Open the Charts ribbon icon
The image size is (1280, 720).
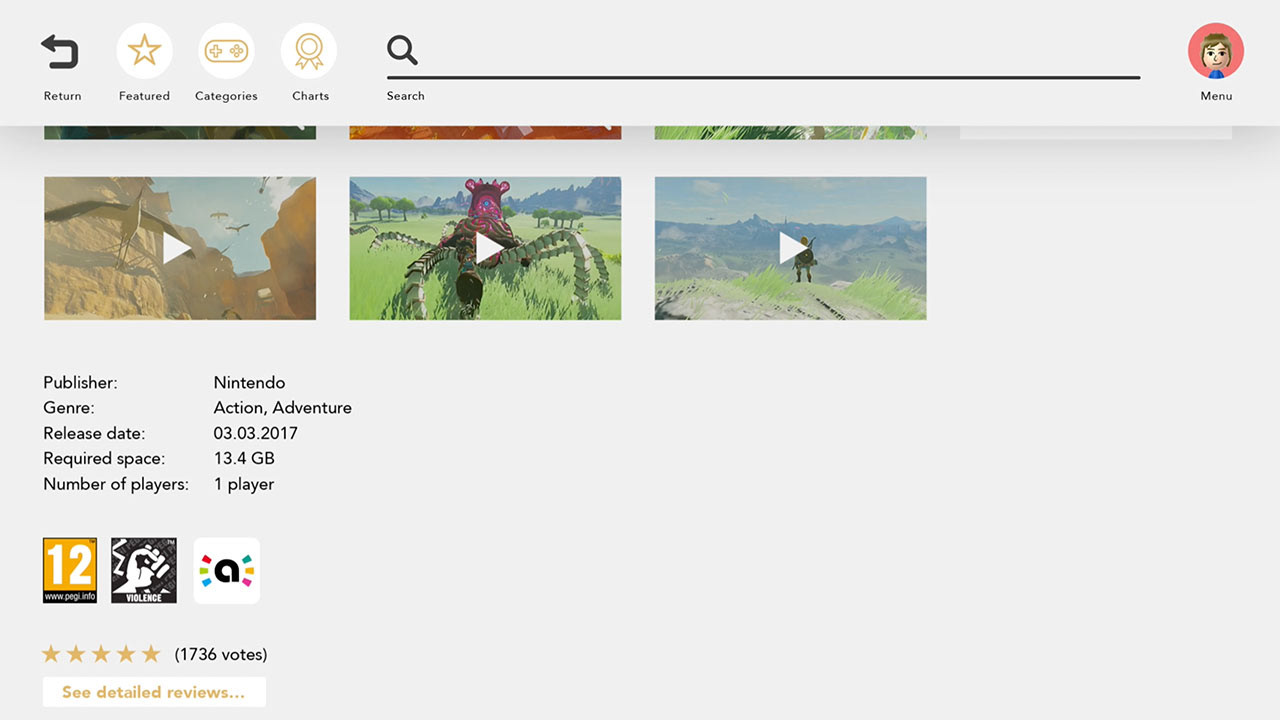[x=309, y=50]
